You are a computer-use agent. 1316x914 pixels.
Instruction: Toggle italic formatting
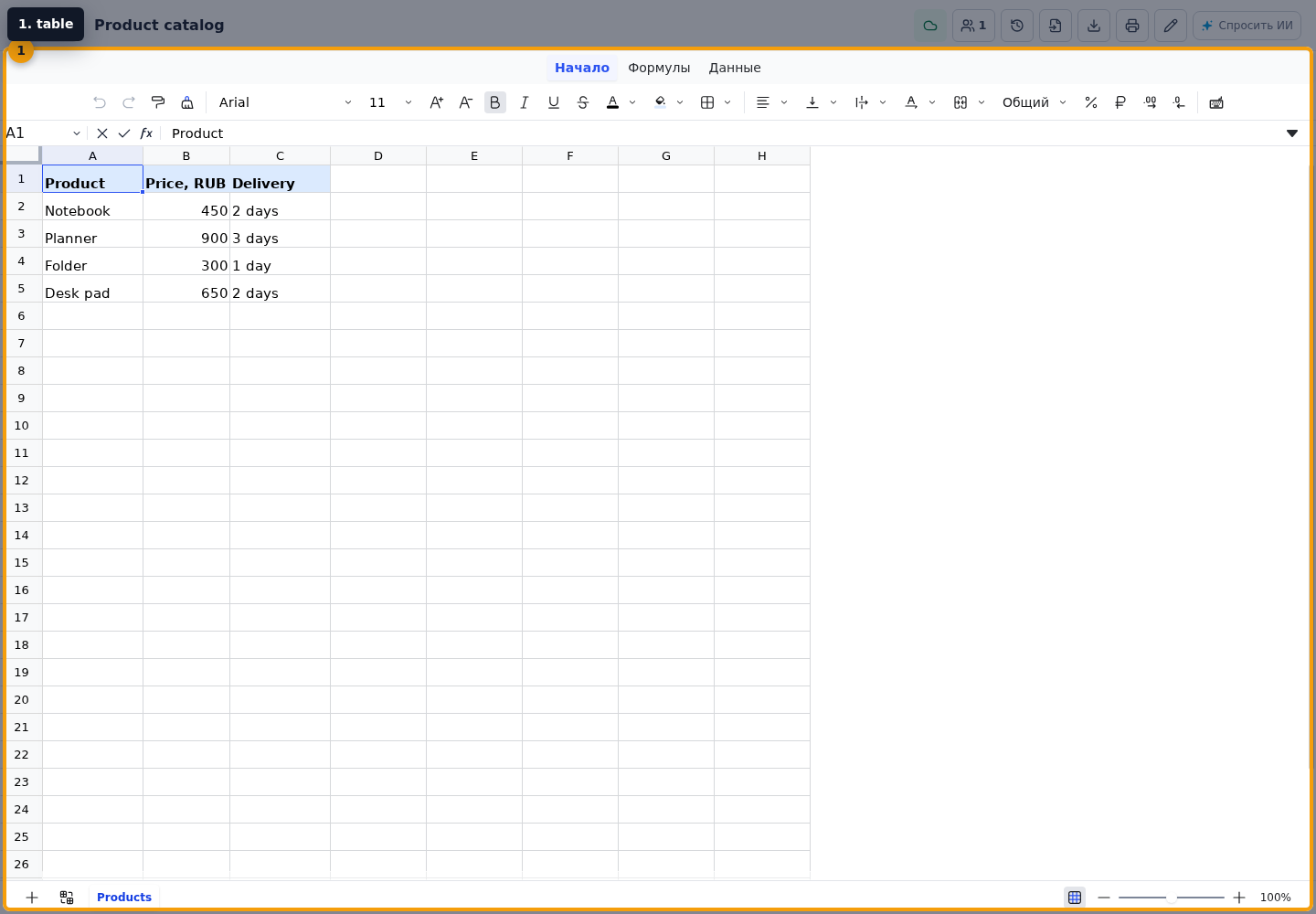[x=525, y=102]
